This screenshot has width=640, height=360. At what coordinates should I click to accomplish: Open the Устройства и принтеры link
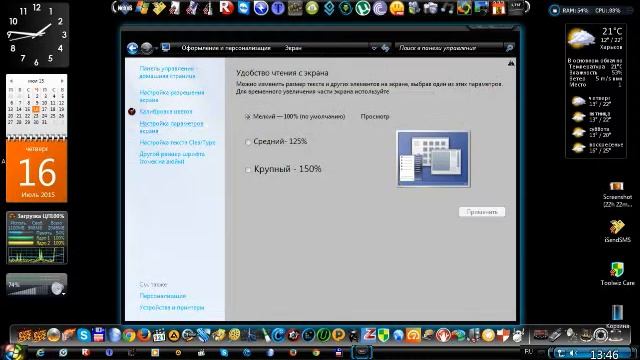(x=171, y=308)
